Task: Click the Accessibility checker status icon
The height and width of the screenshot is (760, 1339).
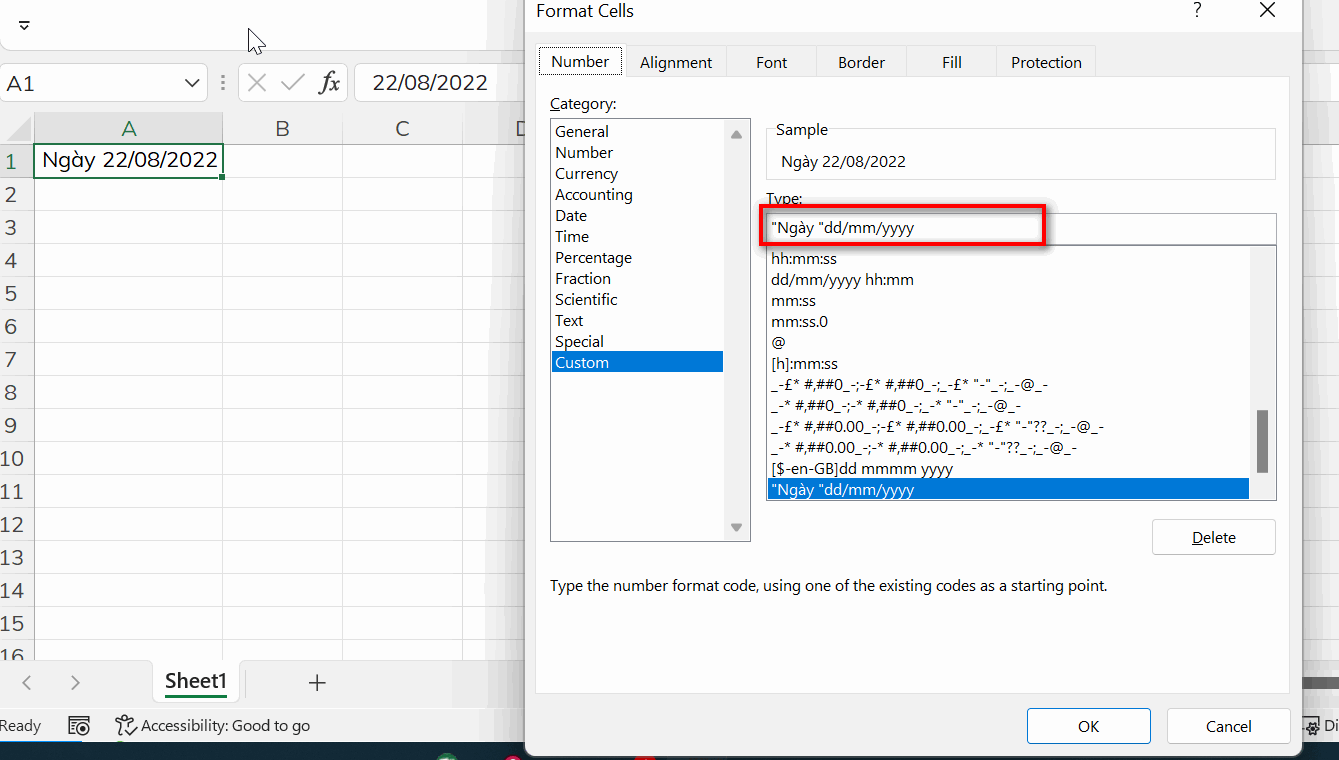Action: pos(125,726)
